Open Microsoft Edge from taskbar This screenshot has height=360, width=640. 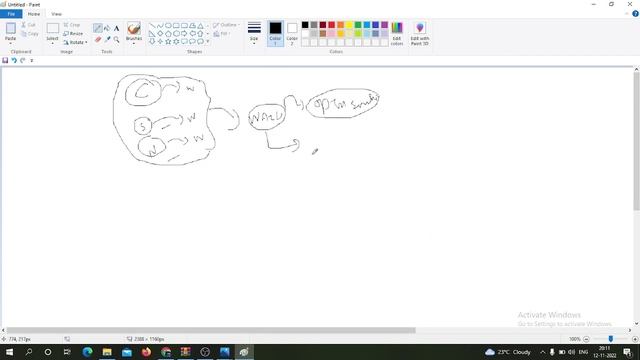click(x=87, y=352)
